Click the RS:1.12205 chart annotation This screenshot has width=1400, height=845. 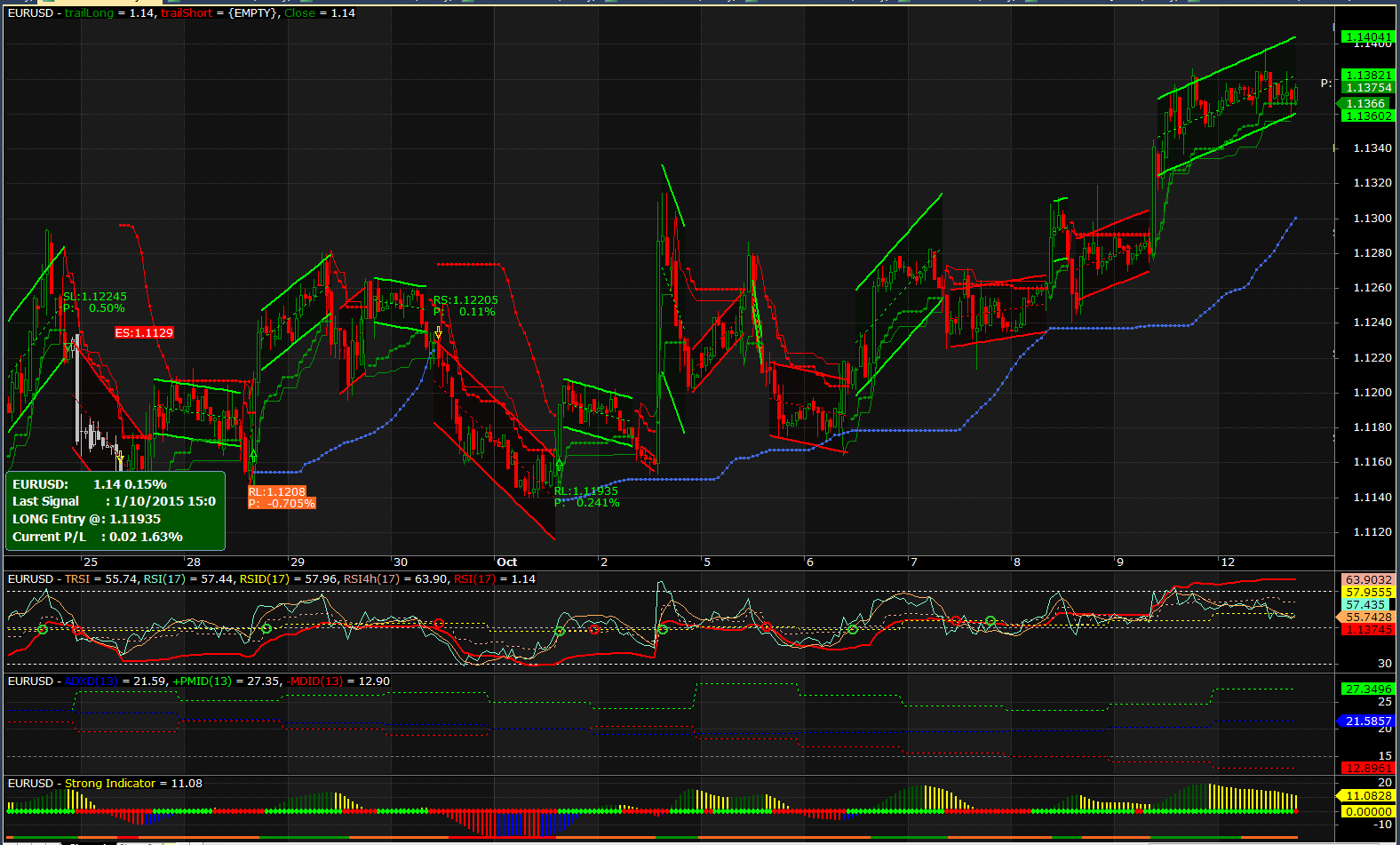point(465,300)
